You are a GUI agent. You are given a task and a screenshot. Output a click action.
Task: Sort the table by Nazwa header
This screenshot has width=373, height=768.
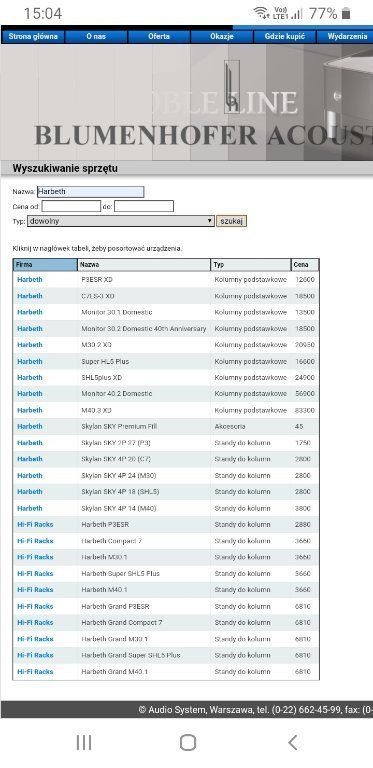click(144, 264)
